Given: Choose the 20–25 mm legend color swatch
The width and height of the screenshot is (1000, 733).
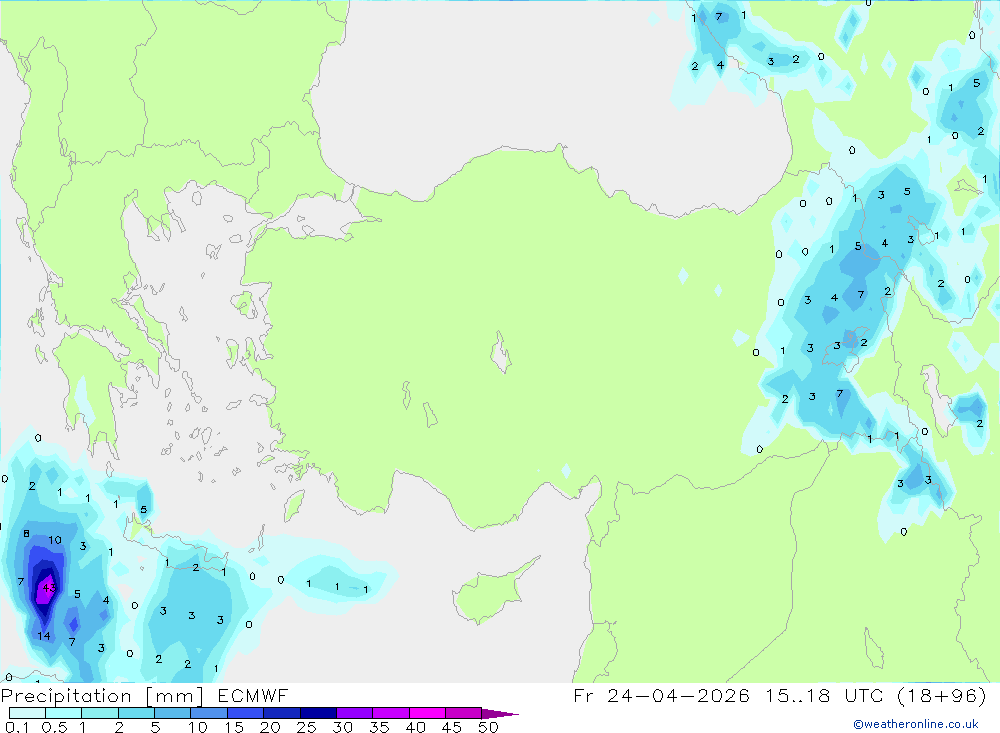Looking at the screenshot, I should point(281,713).
